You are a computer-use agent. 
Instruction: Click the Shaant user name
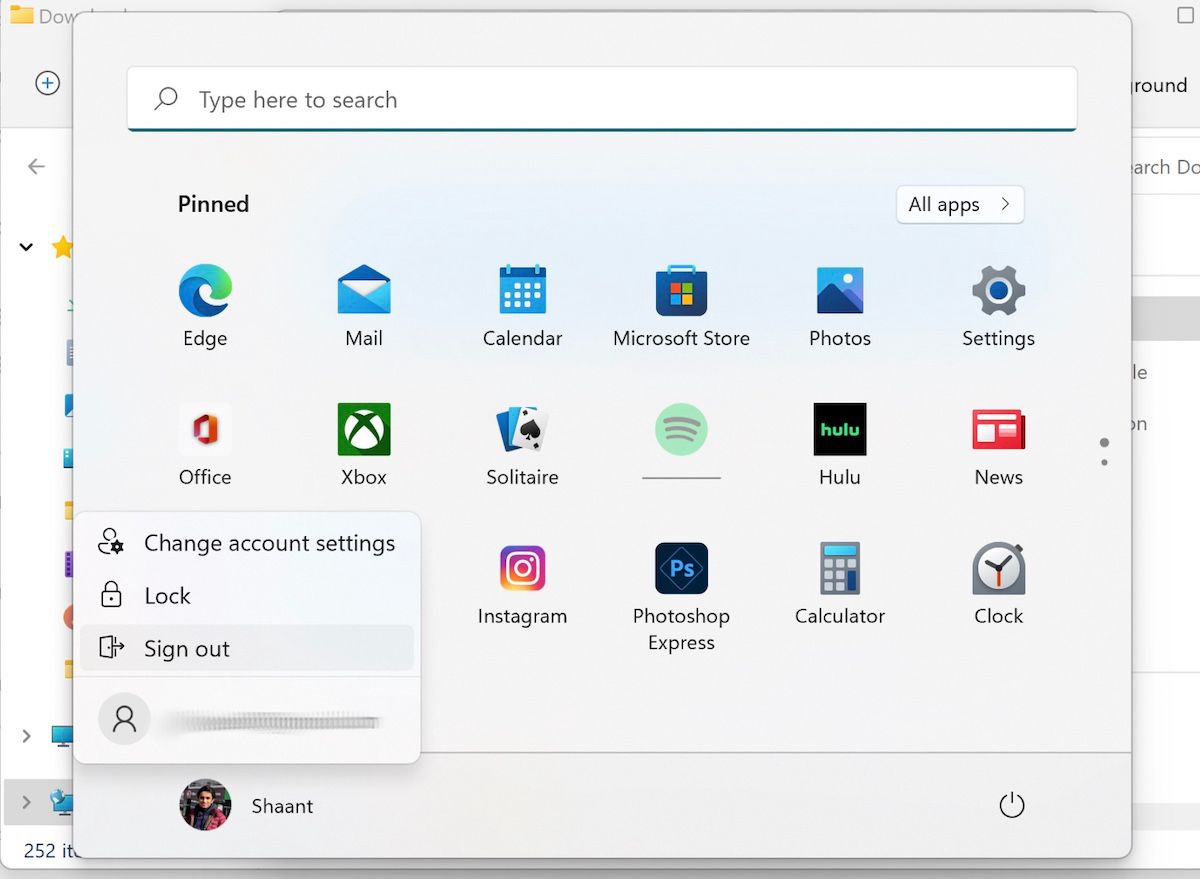(282, 806)
